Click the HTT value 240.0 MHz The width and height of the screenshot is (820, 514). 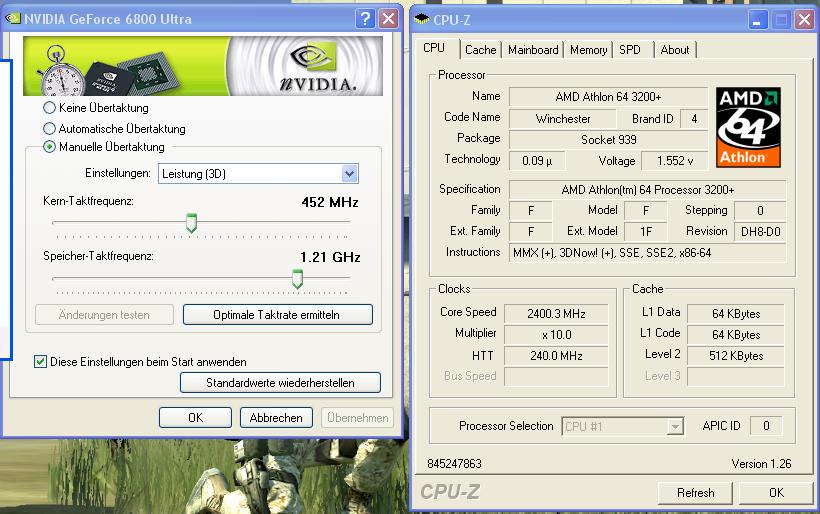coord(556,356)
